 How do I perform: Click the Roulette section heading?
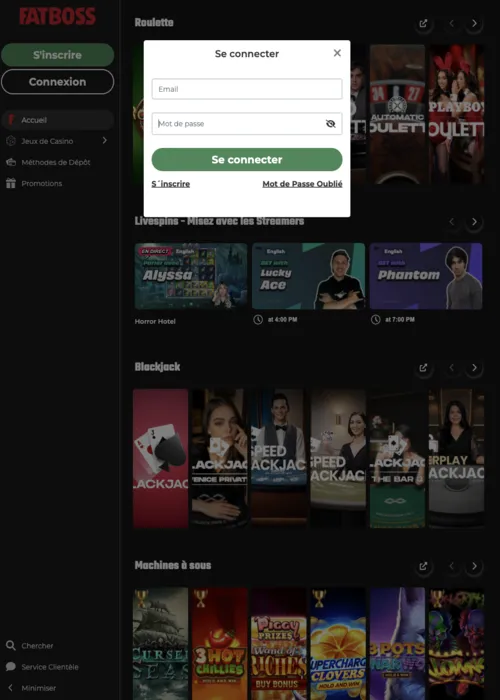tap(154, 22)
